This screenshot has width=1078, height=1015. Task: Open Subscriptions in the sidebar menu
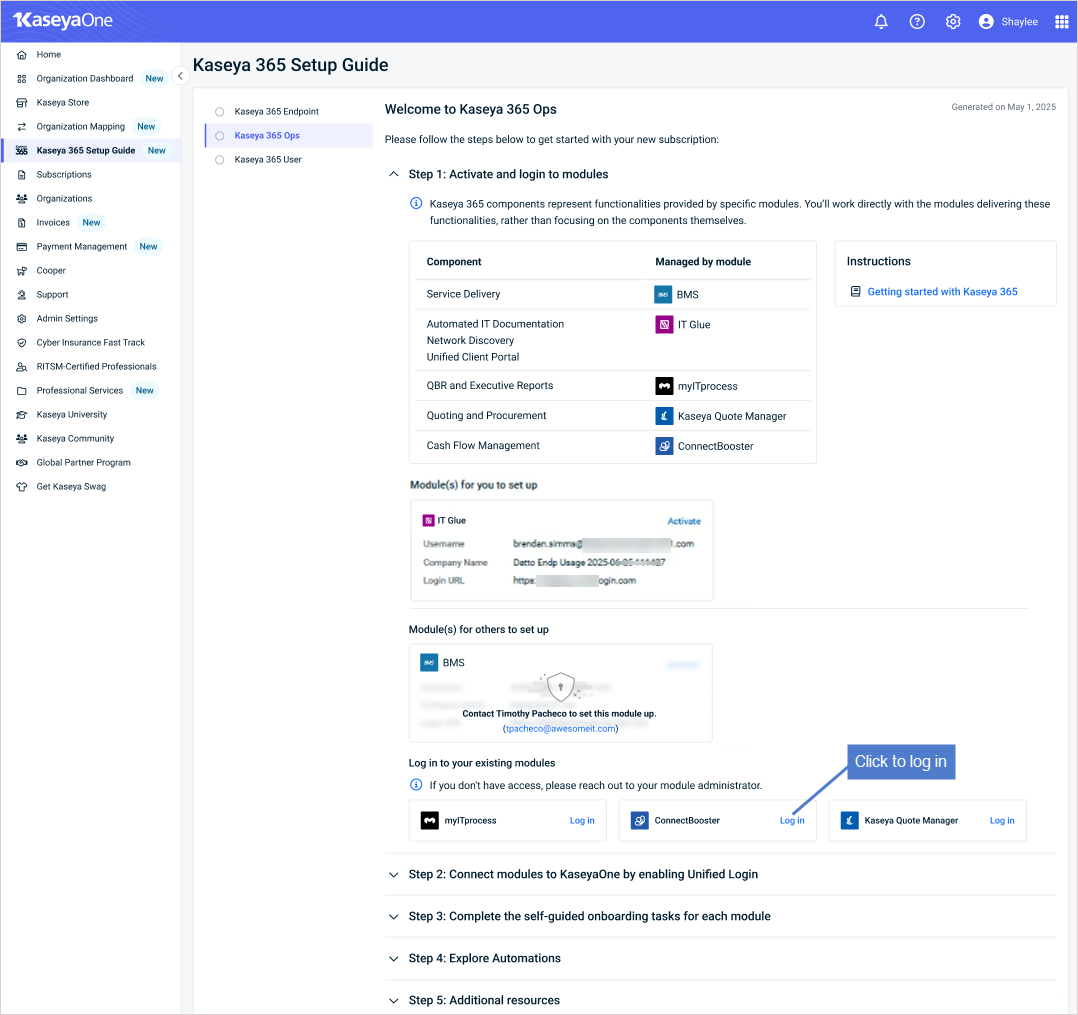pos(64,175)
